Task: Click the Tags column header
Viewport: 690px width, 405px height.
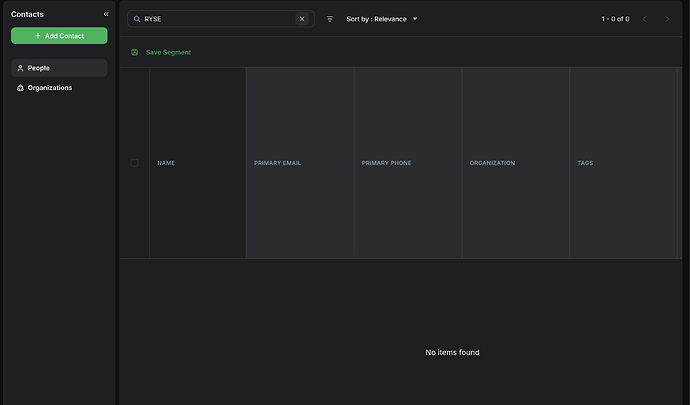Action: (585, 163)
